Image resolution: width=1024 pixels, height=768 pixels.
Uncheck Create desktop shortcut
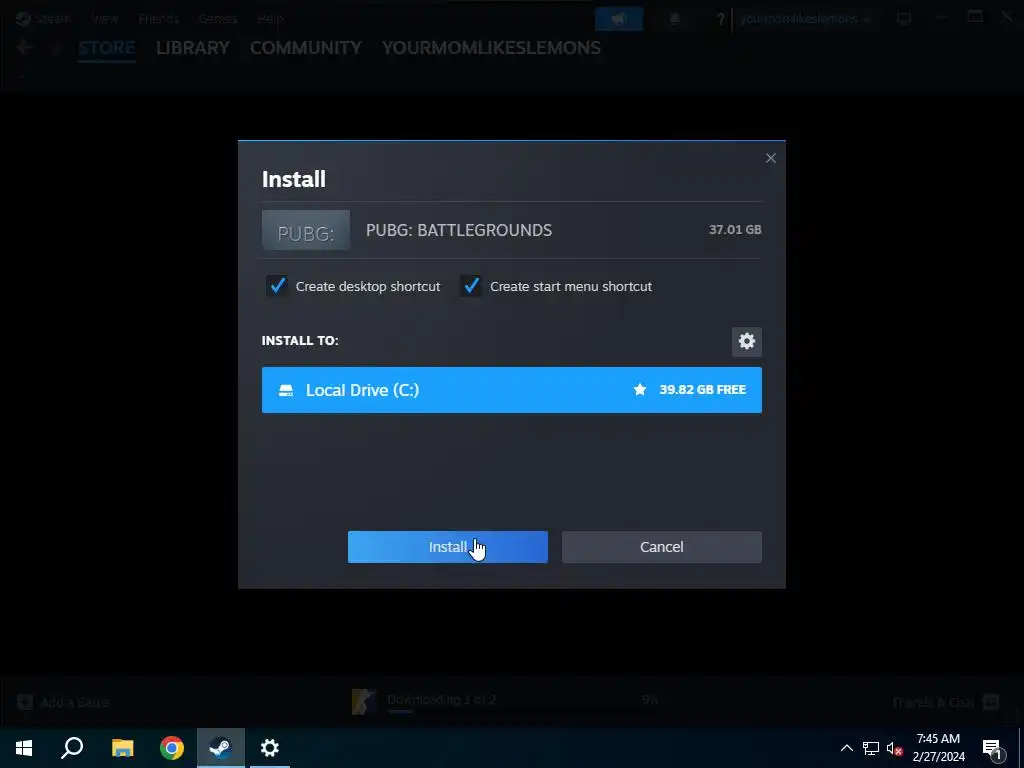[278, 286]
